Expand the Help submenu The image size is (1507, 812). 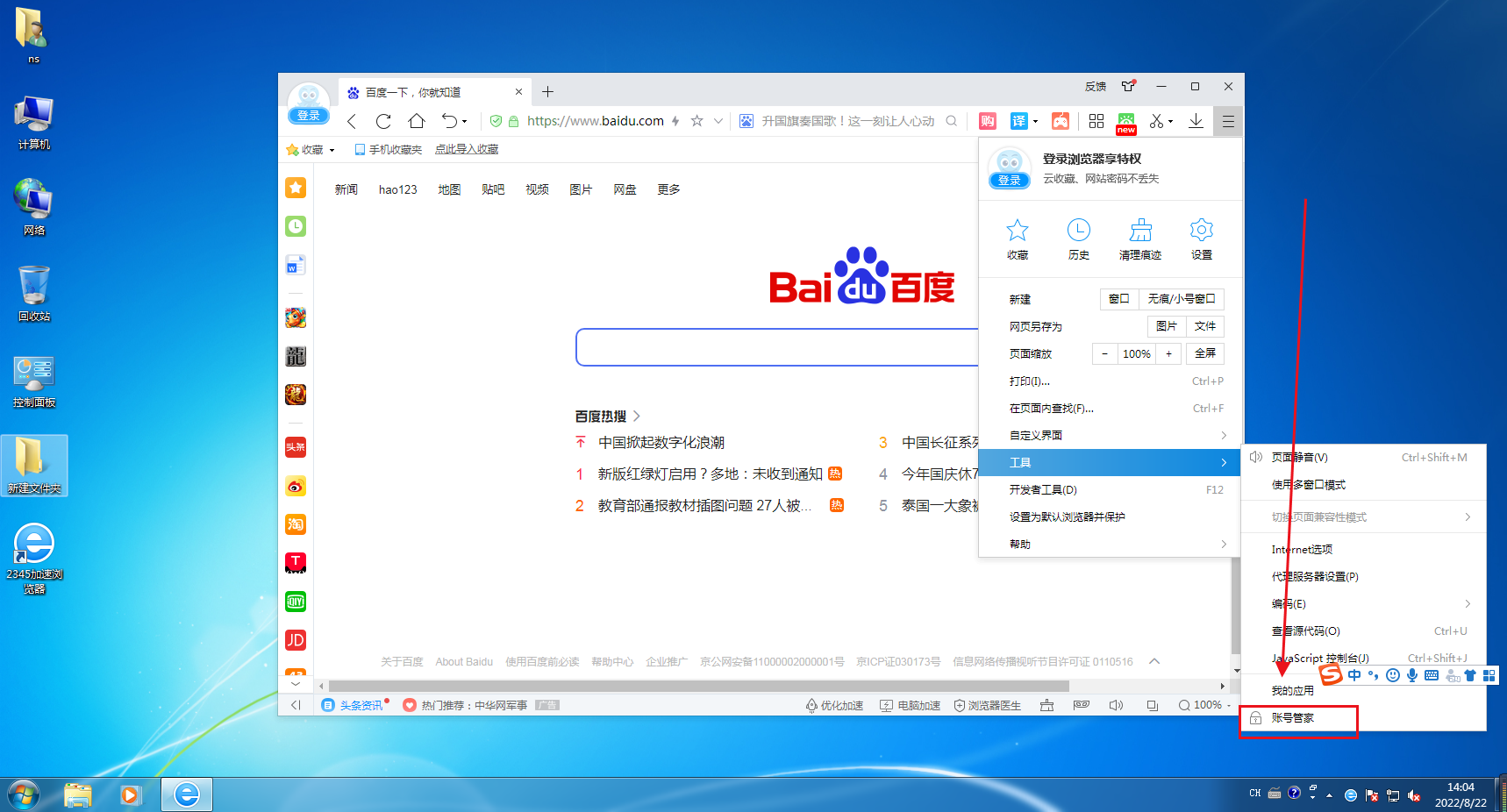tap(1110, 544)
